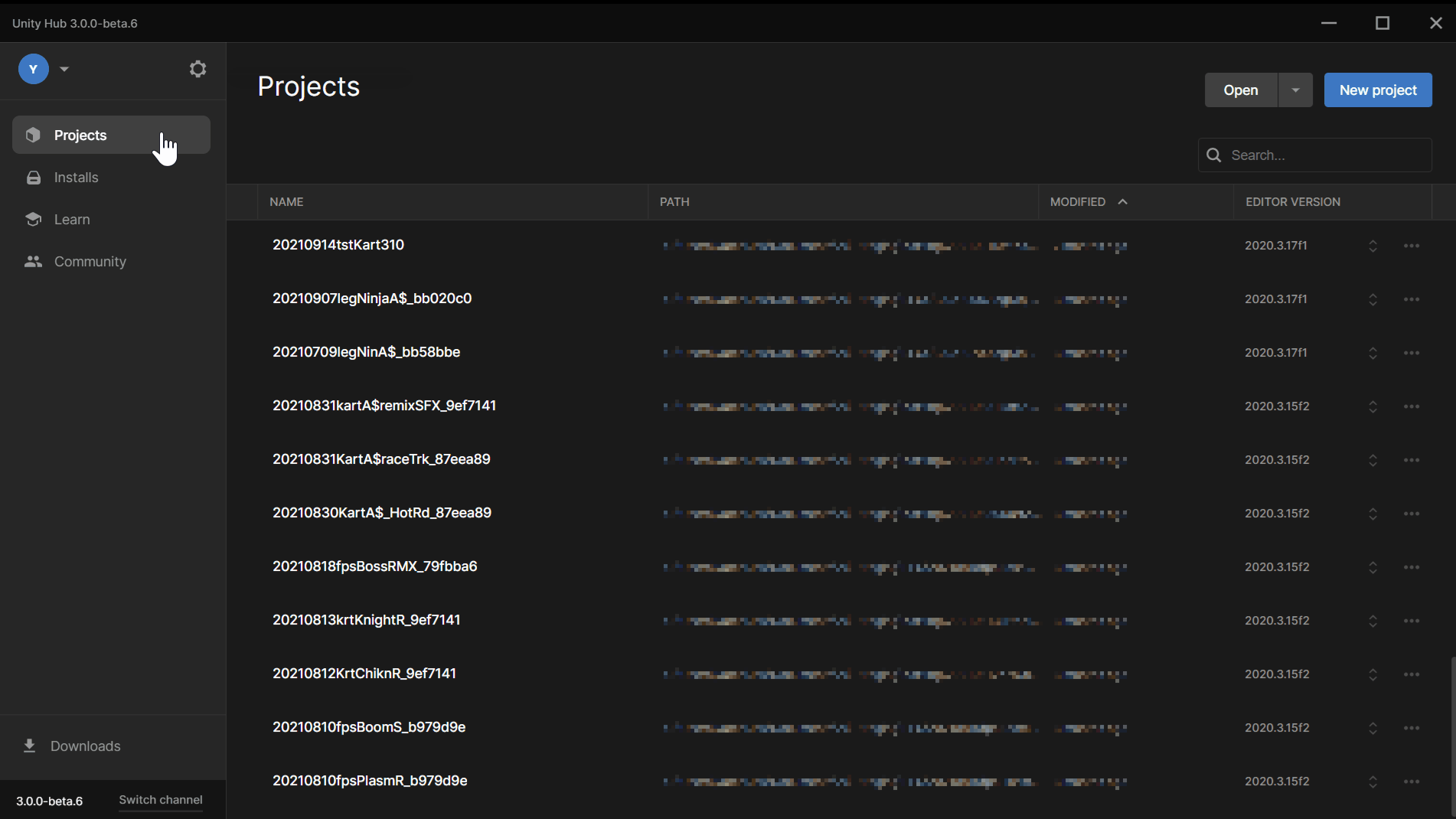The height and width of the screenshot is (819, 1456).
Task: Open project 20210831kartA$remixSFX_9ef7141
Action: point(384,406)
